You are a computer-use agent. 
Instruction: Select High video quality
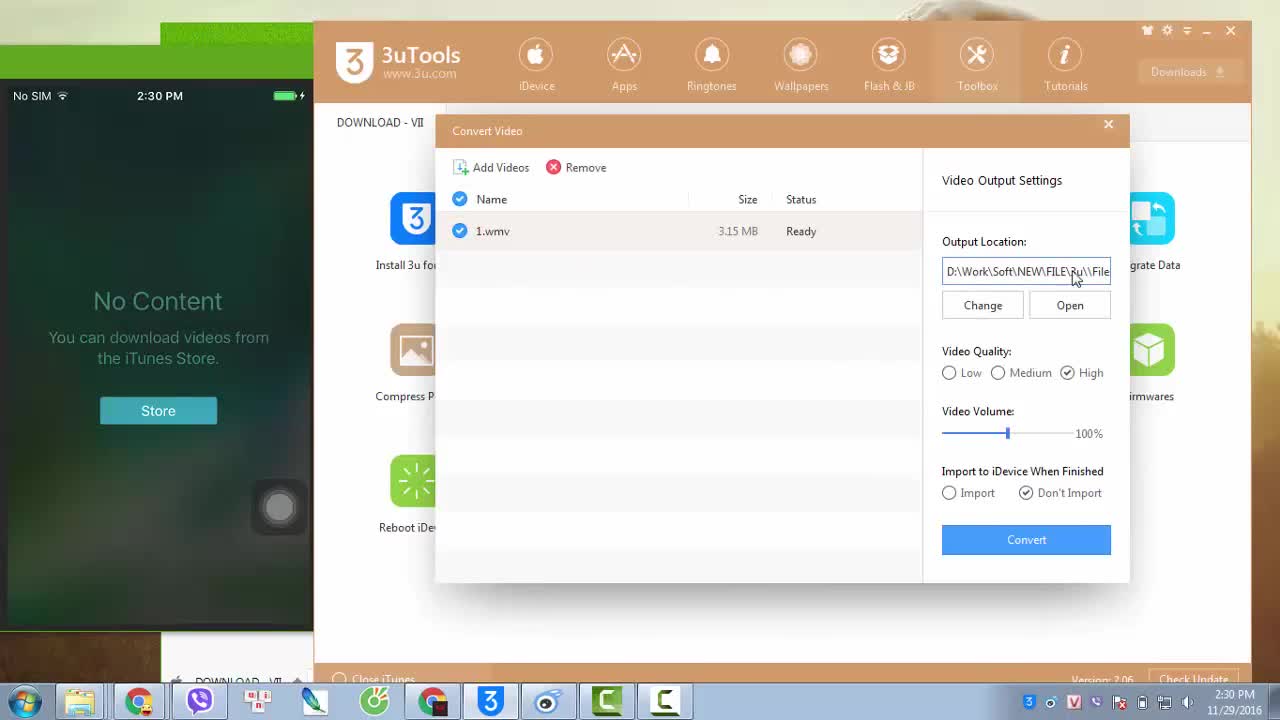pyautogui.click(x=1067, y=373)
